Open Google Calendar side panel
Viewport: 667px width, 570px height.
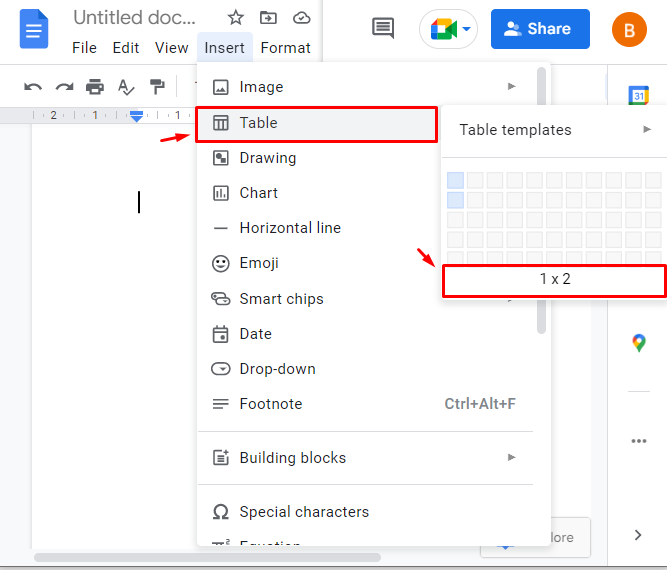click(x=638, y=95)
